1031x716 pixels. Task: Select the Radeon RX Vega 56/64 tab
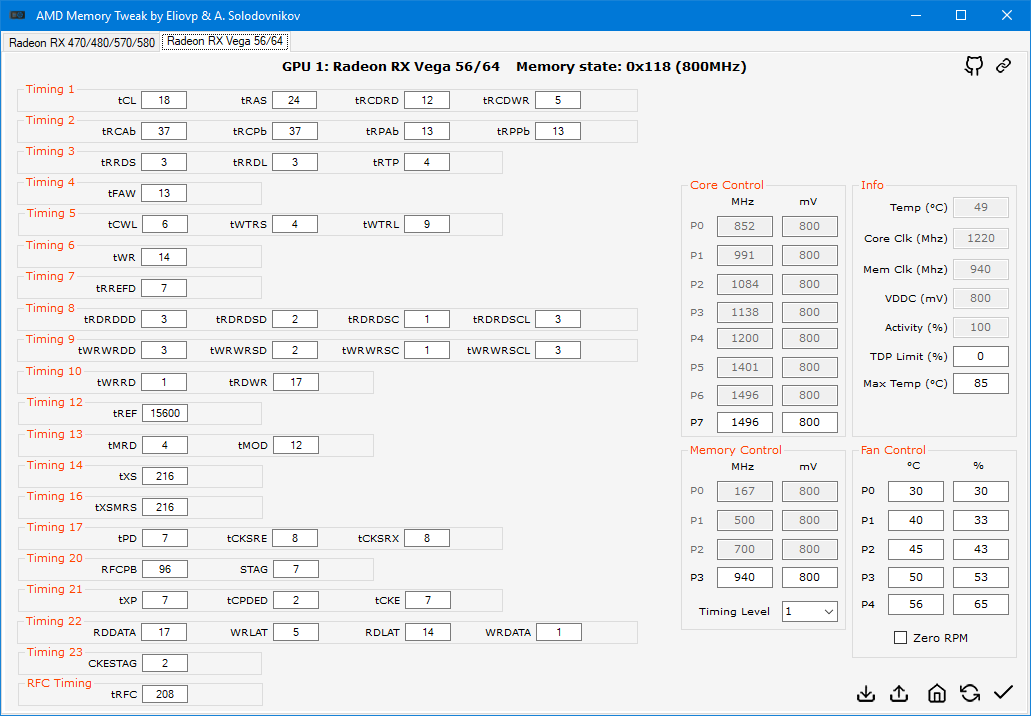[225, 41]
